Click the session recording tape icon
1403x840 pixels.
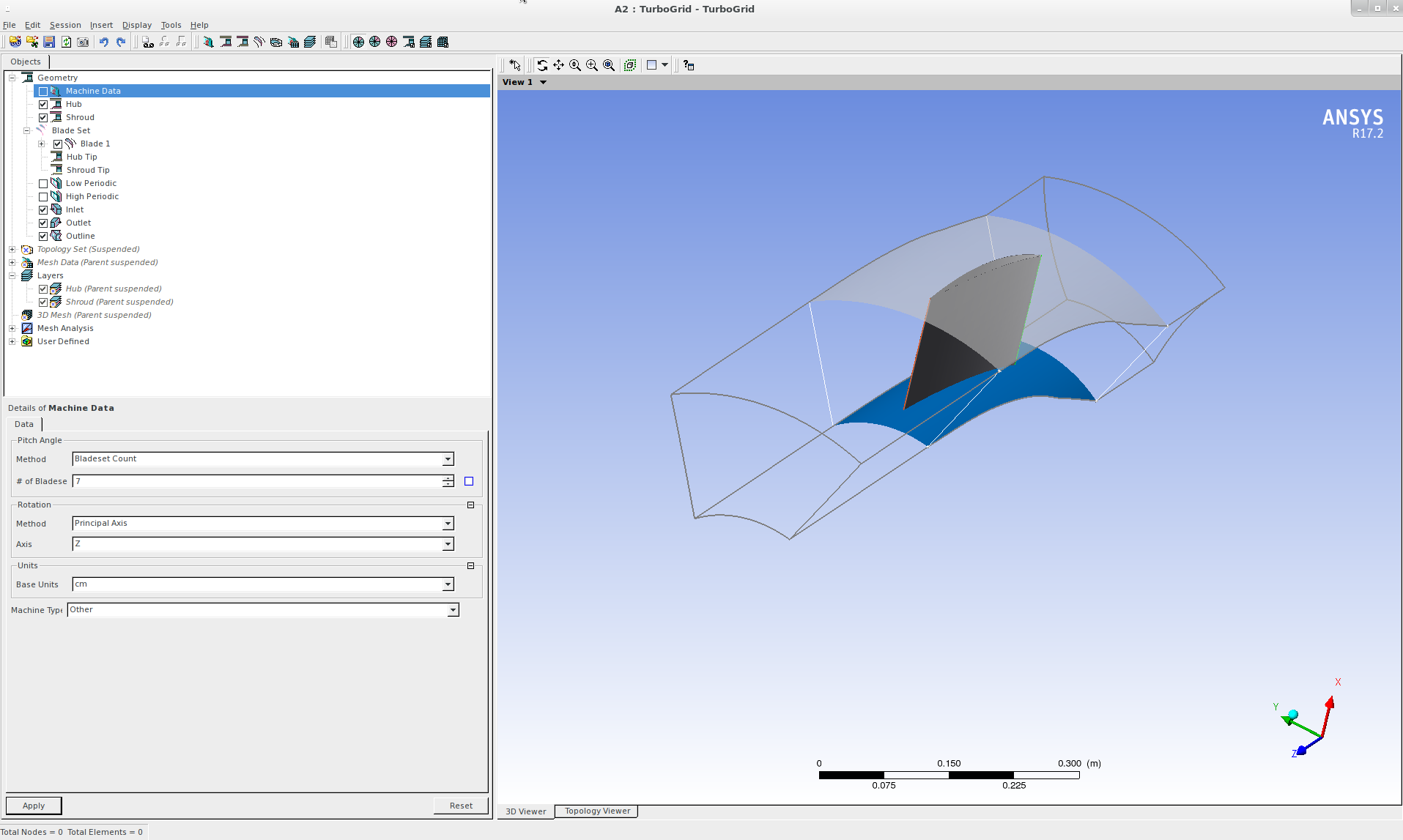click(148, 42)
